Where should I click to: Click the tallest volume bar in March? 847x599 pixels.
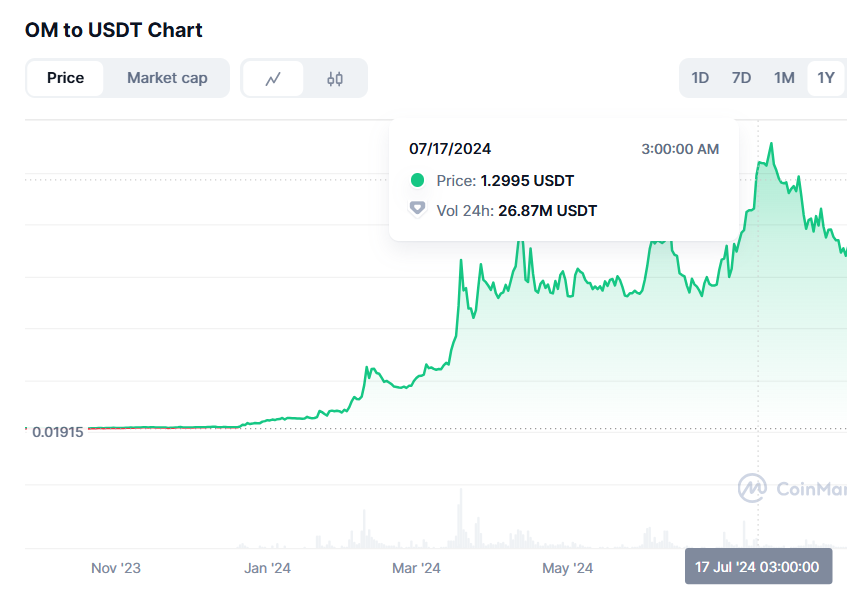pos(461,519)
